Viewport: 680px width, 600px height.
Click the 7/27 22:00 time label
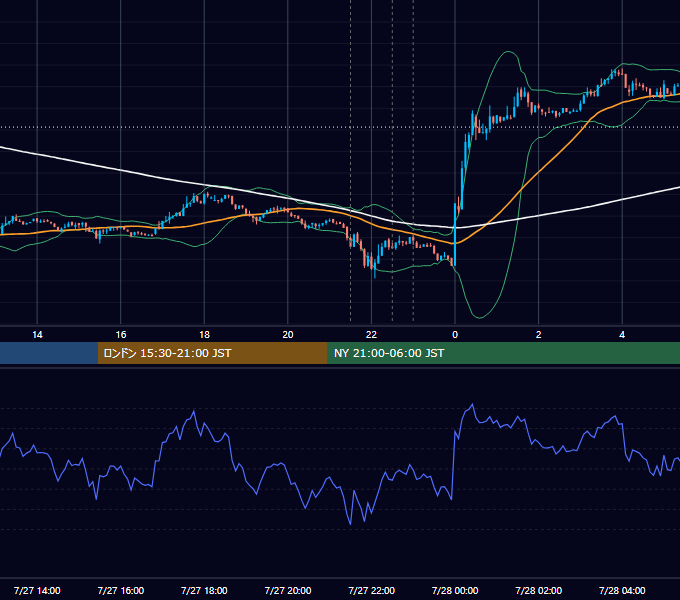[x=372, y=590]
